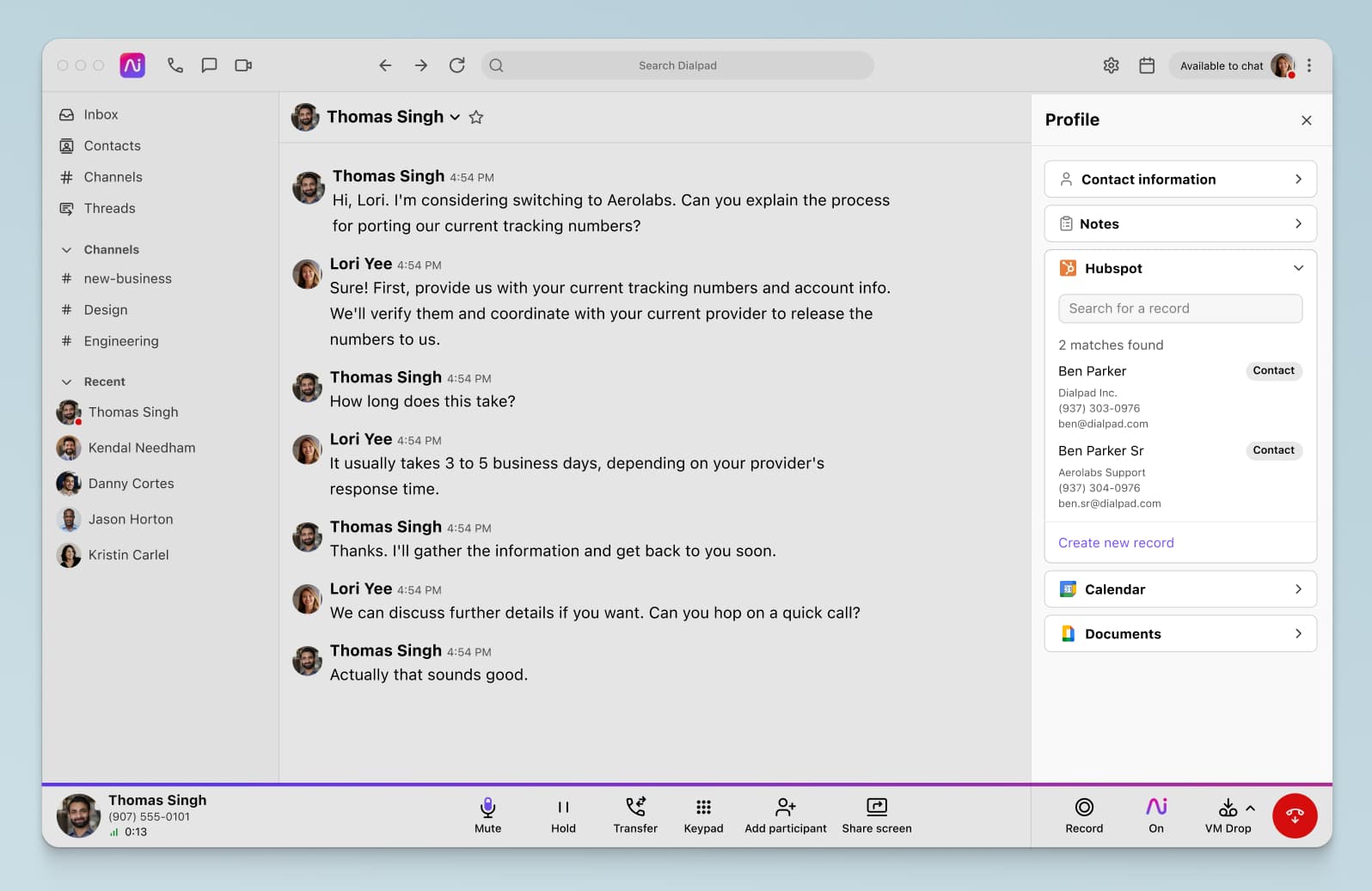Start recording the call
The image size is (1372, 891).
1084,815
